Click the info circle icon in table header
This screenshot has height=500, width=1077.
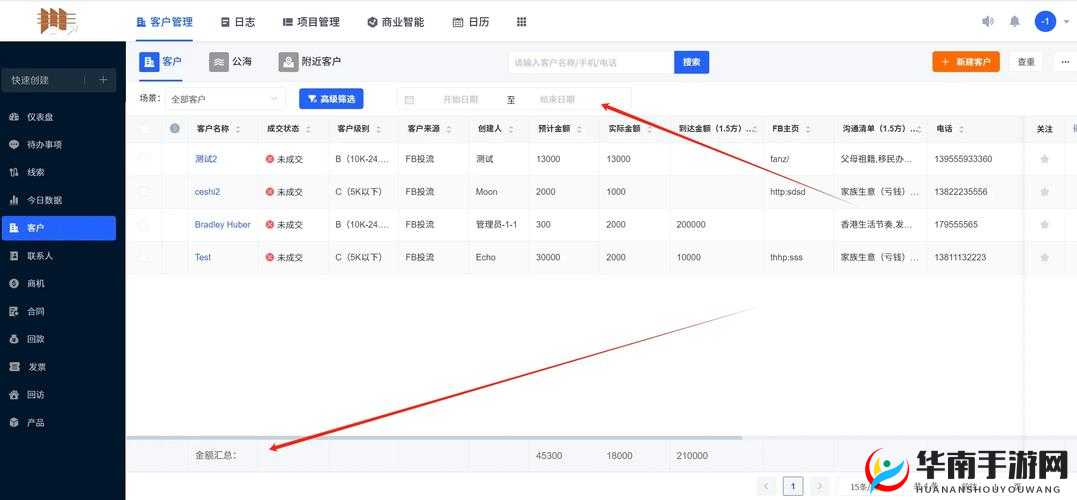pyautogui.click(x=174, y=128)
